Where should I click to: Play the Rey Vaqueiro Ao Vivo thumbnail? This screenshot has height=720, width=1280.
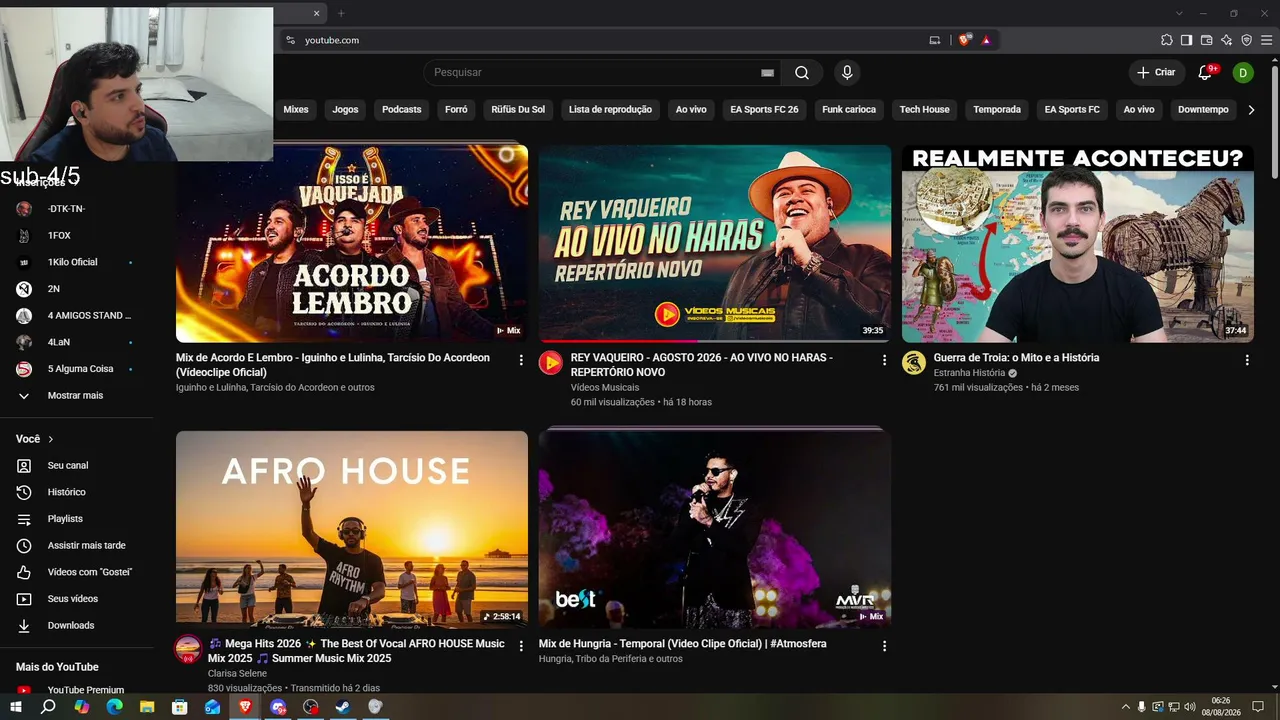[x=715, y=244]
